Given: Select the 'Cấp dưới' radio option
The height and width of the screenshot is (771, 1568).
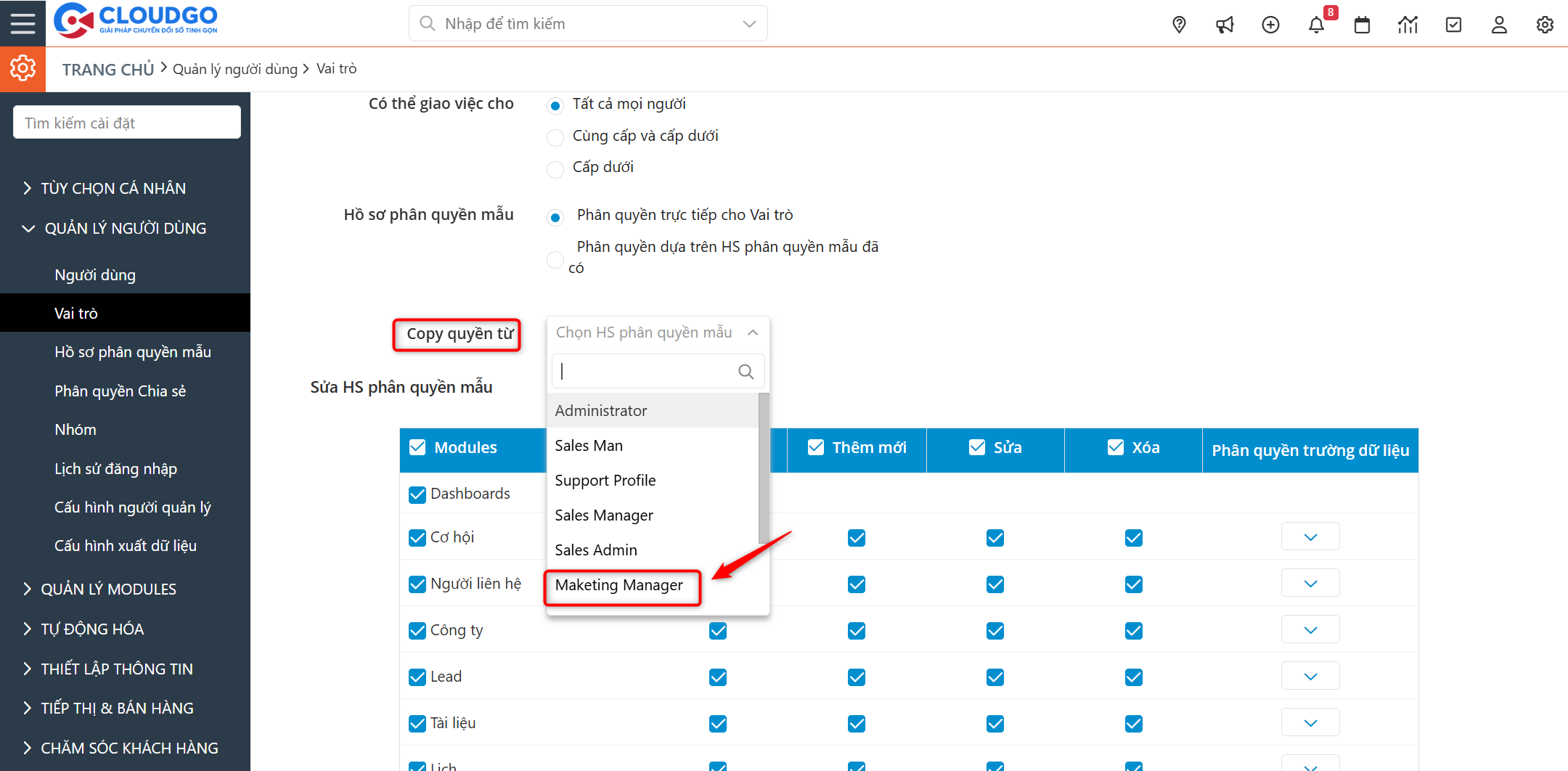Looking at the screenshot, I should (555, 169).
